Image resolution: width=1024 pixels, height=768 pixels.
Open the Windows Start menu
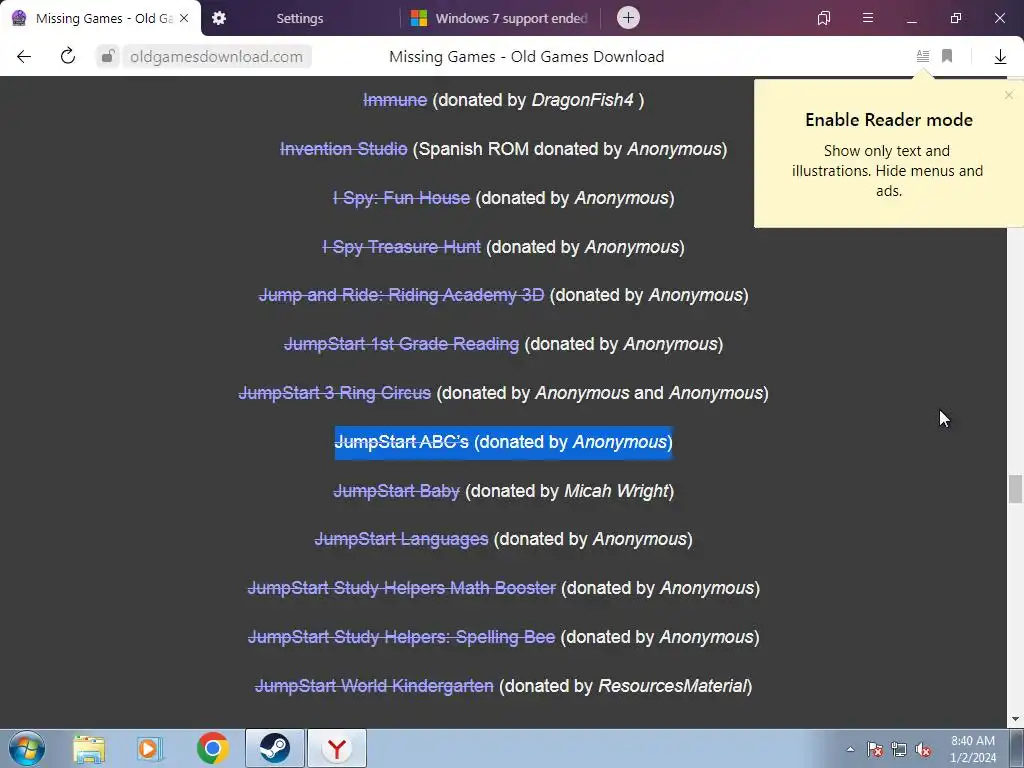pos(27,748)
